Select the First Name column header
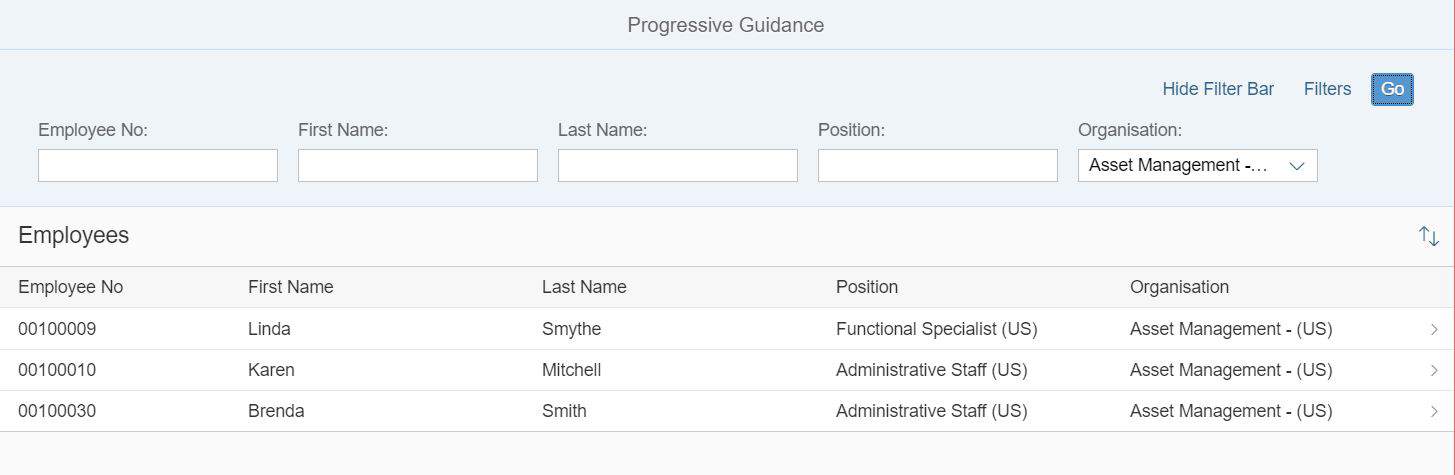Image resolution: width=1455 pixels, height=475 pixels. [x=291, y=287]
